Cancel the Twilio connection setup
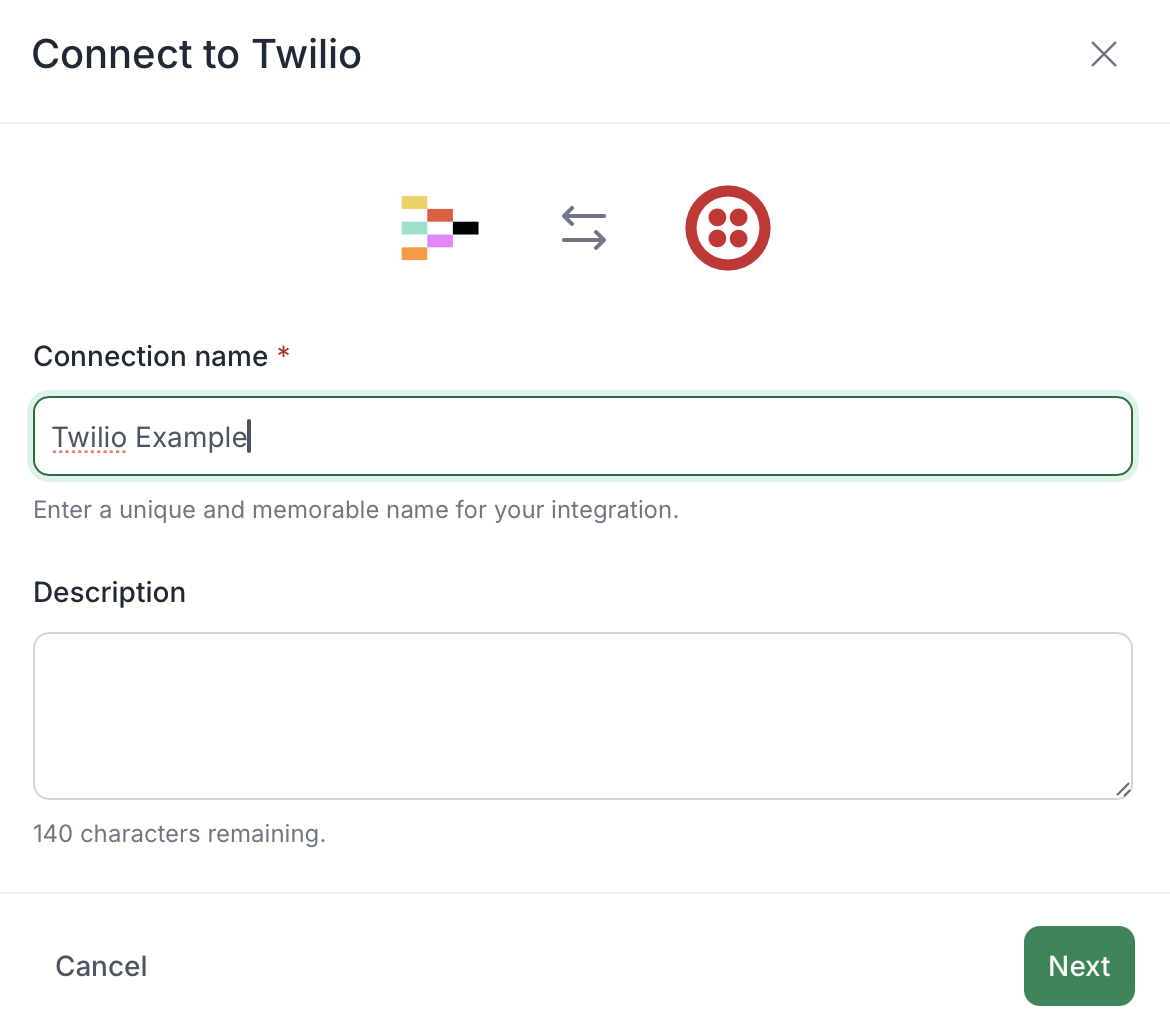This screenshot has height=1018, width=1170. (101, 966)
